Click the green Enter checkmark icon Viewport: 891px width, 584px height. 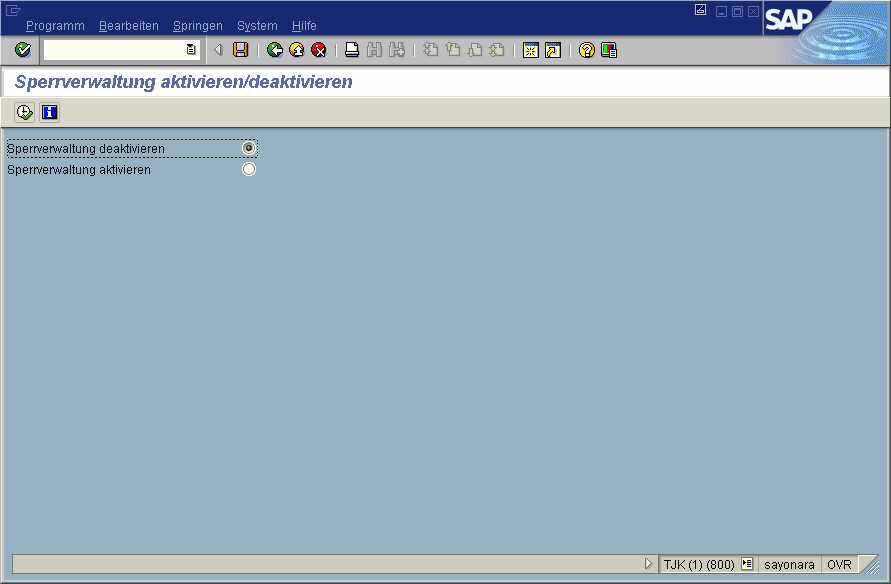pyautogui.click(x=23, y=50)
